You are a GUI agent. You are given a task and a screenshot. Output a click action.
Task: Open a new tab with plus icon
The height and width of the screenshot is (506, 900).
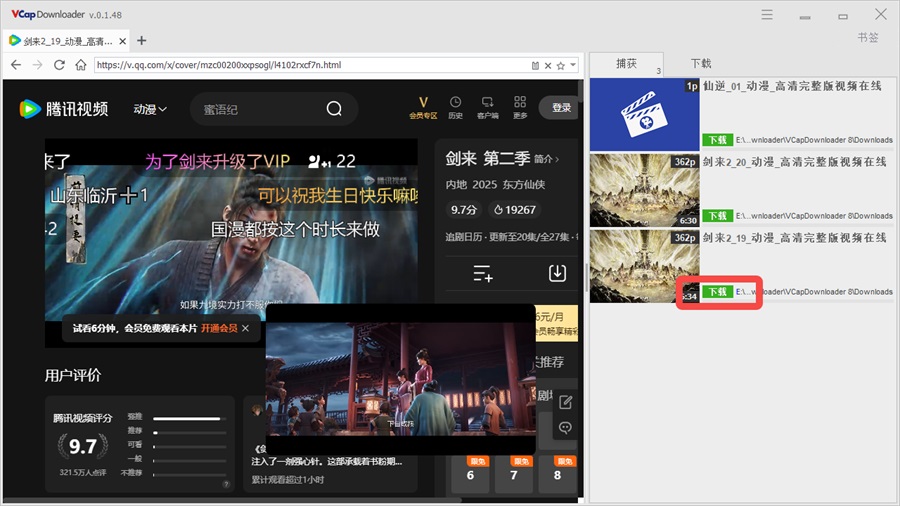coord(142,40)
